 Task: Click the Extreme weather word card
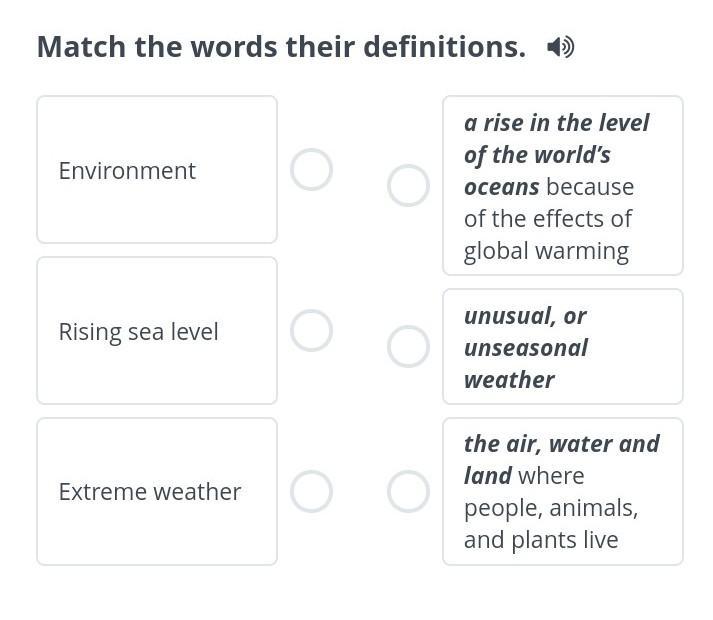157,492
